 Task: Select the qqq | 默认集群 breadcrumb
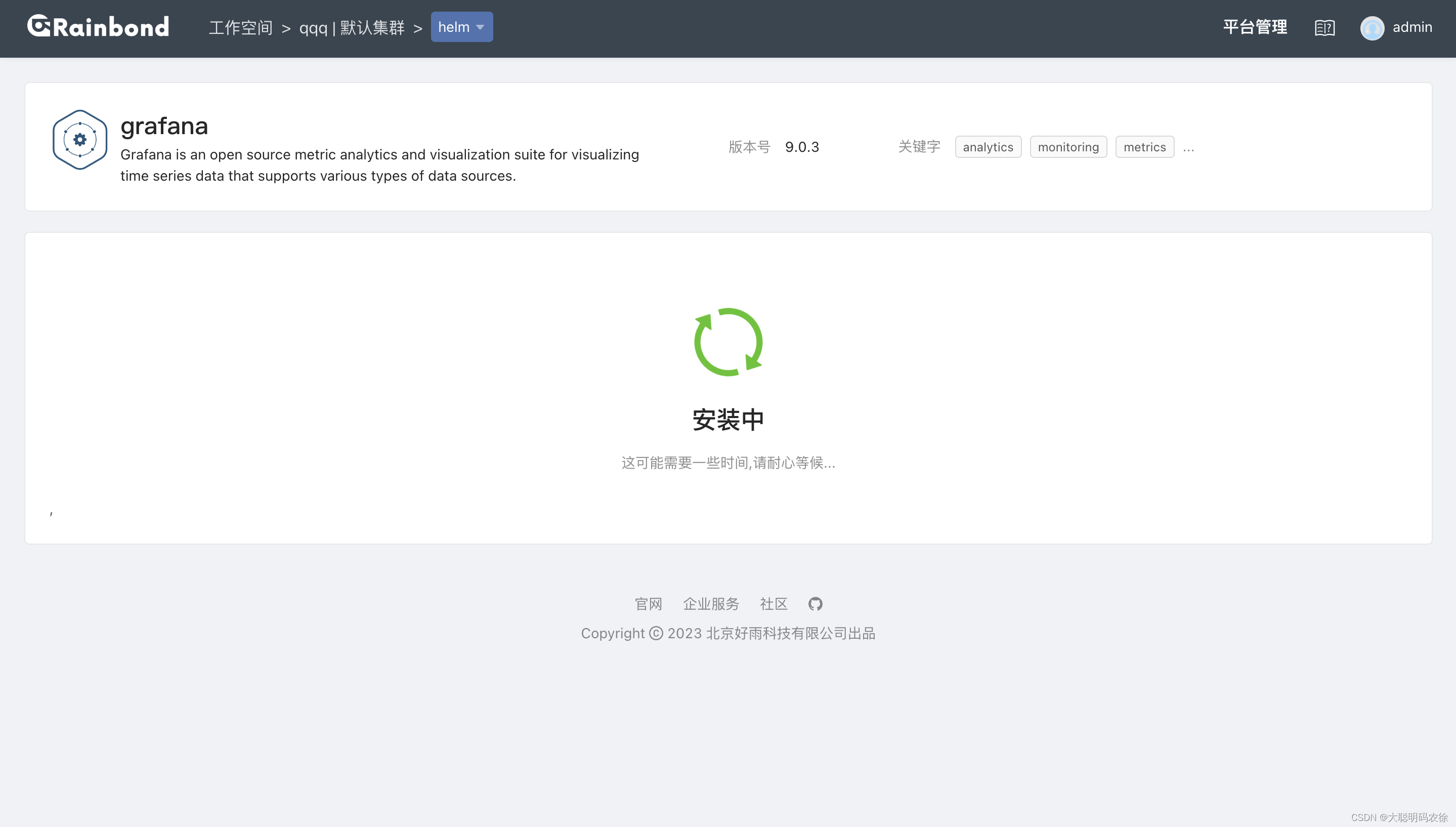[x=352, y=27]
